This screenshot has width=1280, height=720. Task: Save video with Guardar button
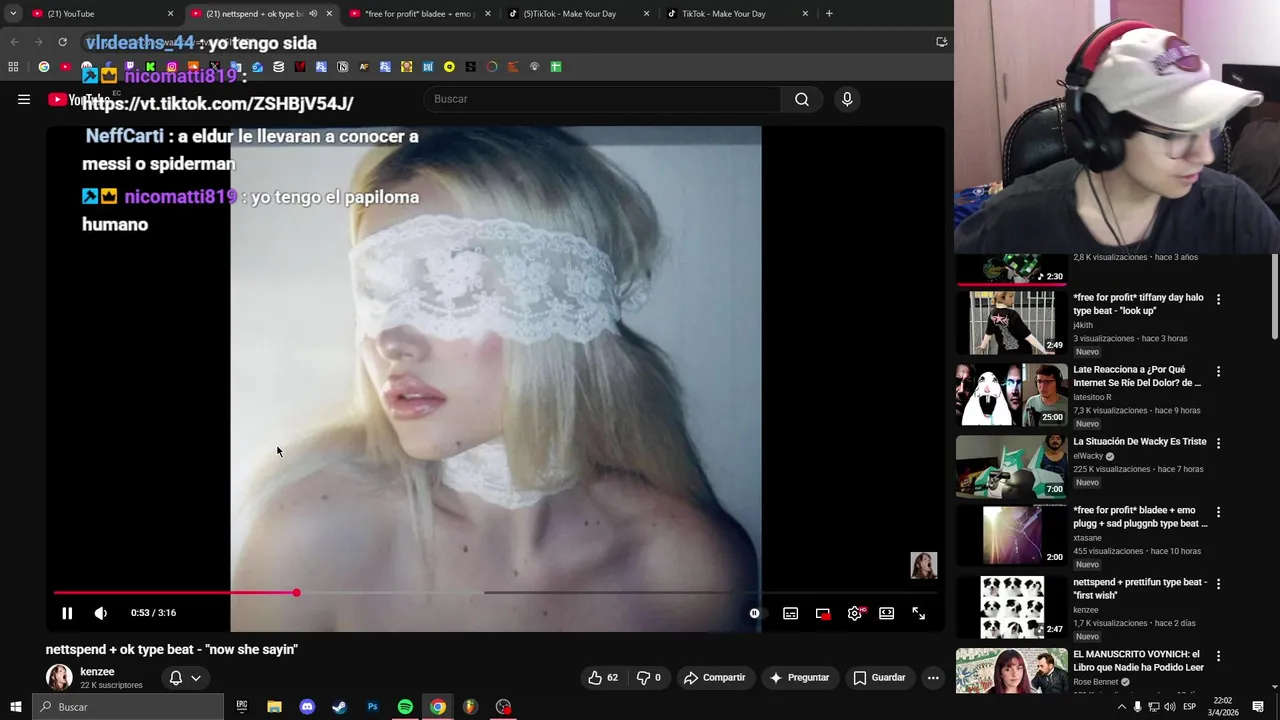pyautogui.click(x=879, y=677)
